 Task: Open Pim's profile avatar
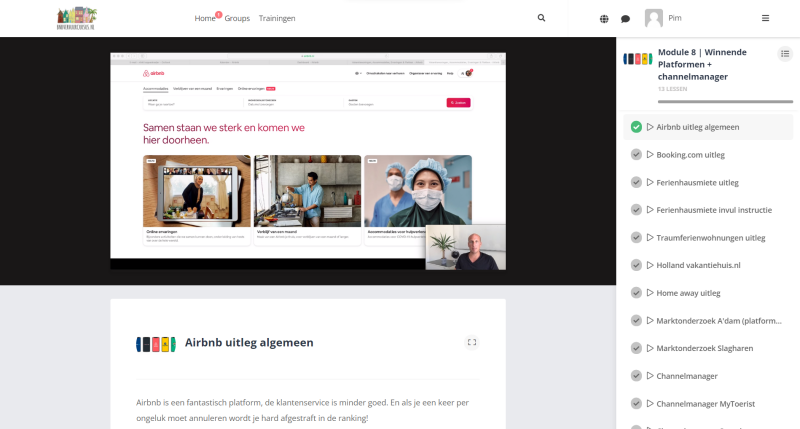coord(654,18)
